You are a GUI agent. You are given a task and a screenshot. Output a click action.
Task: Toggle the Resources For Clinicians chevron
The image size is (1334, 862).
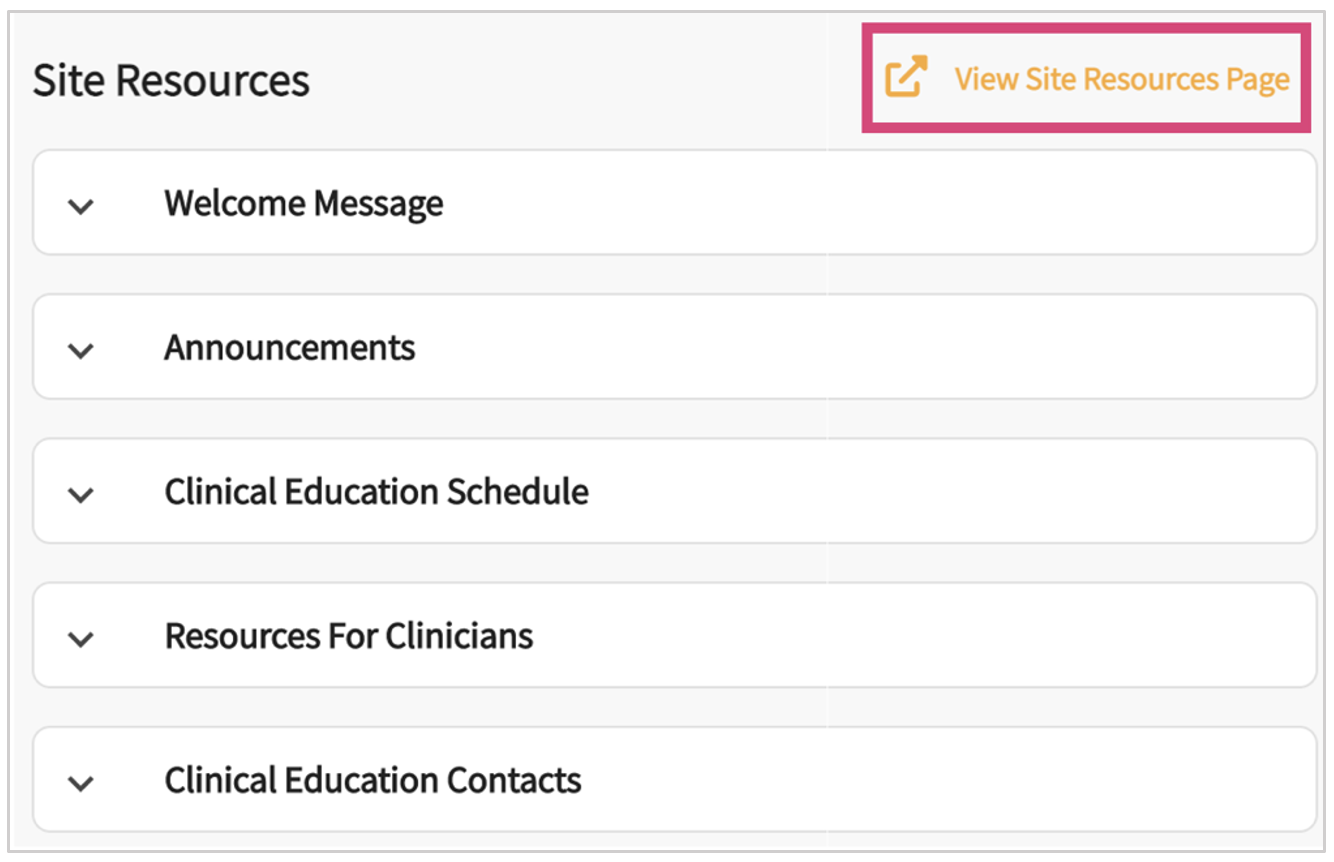[x=81, y=638]
